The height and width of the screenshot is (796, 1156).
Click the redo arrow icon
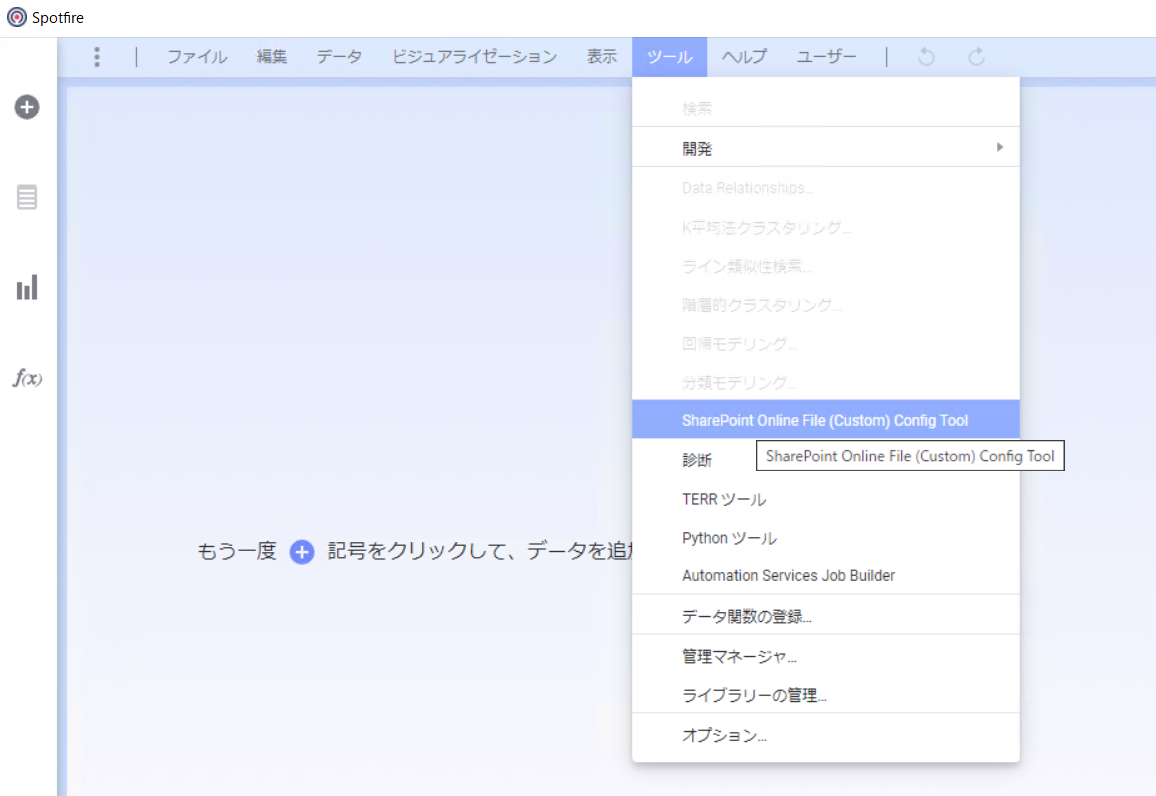coord(976,57)
